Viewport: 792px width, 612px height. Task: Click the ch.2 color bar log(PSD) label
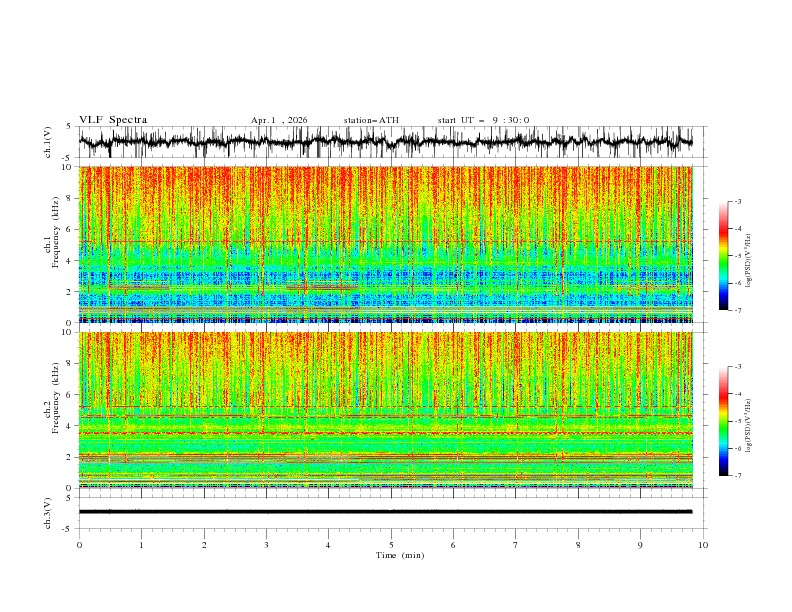pos(748,426)
